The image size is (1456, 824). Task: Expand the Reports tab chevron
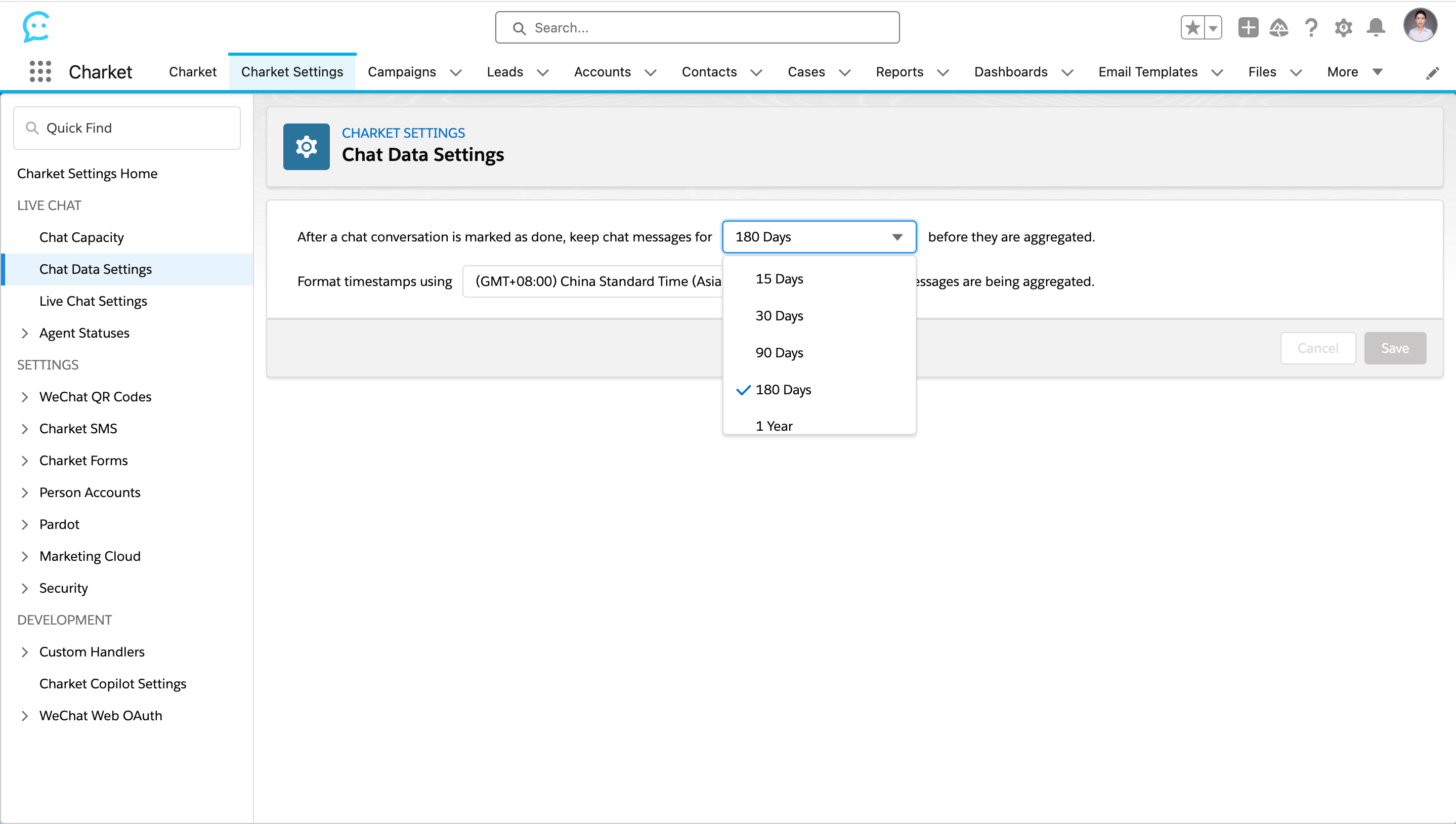point(943,72)
